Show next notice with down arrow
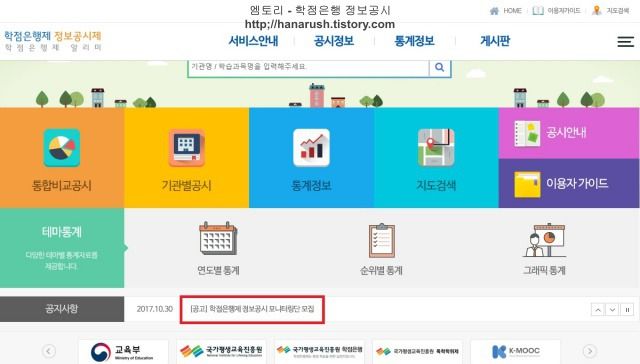 [x=612, y=310]
